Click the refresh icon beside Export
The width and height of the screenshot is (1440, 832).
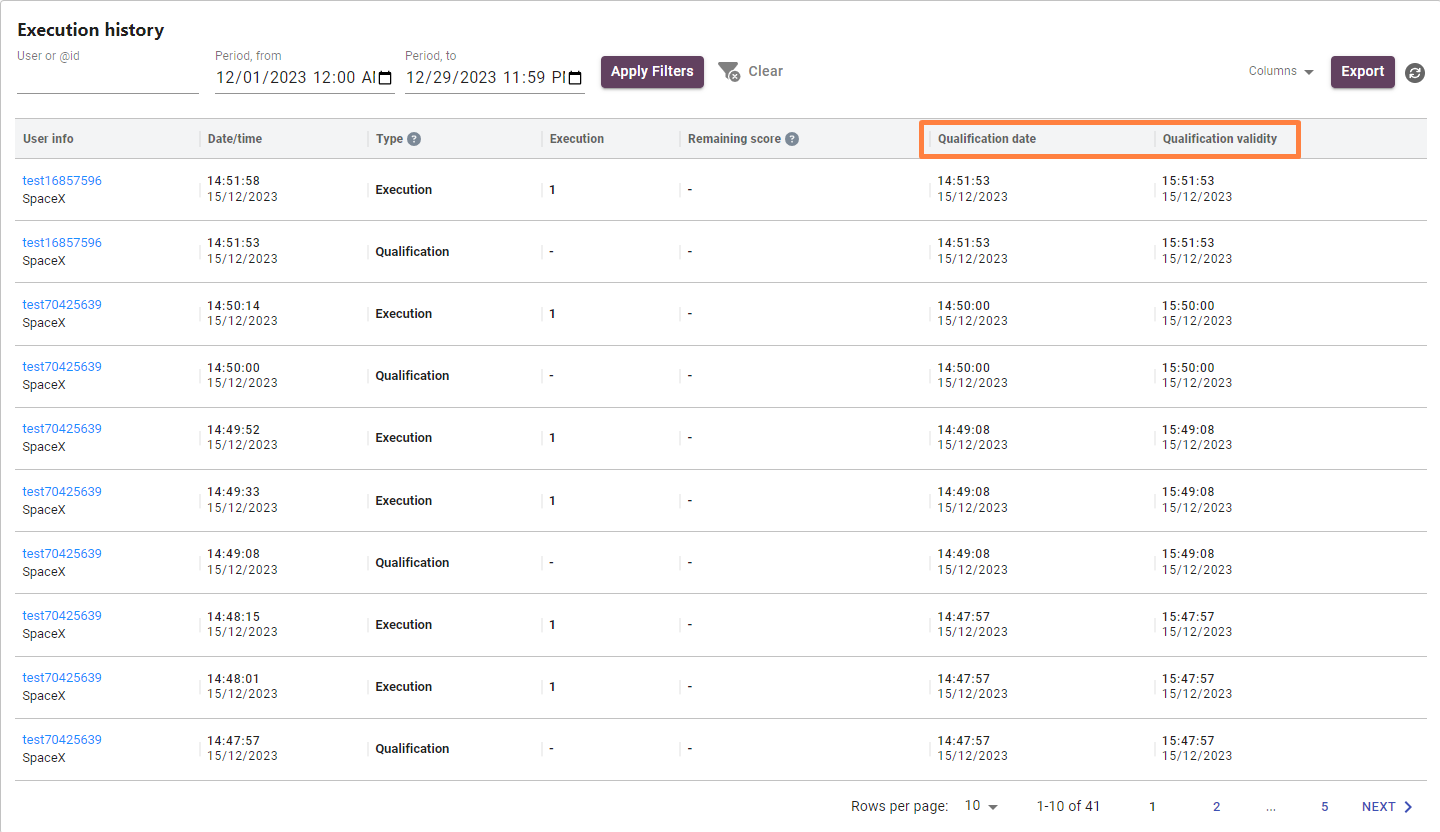coord(1414,73)
